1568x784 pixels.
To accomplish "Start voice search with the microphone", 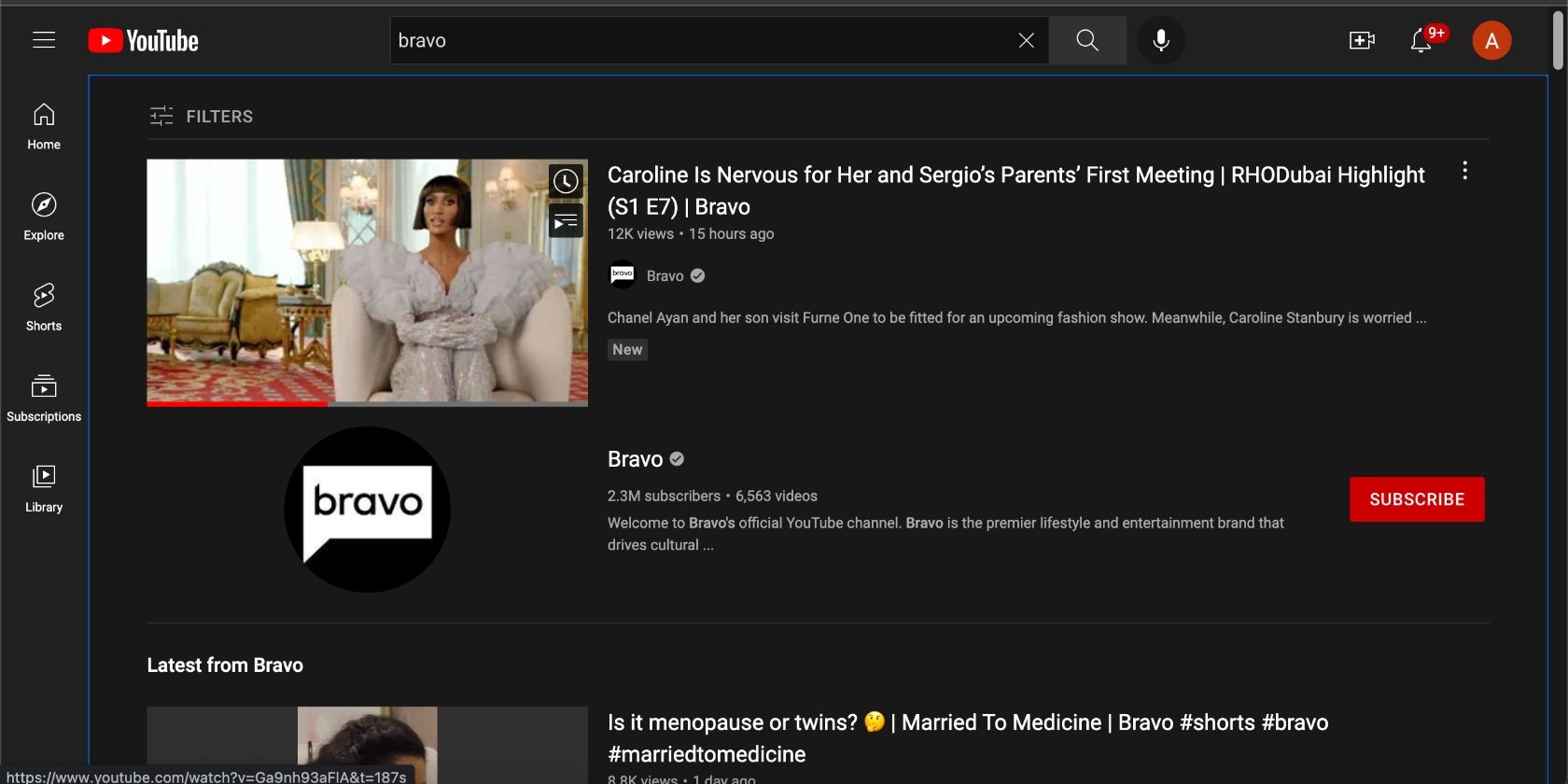I will tap(1161, 40).
